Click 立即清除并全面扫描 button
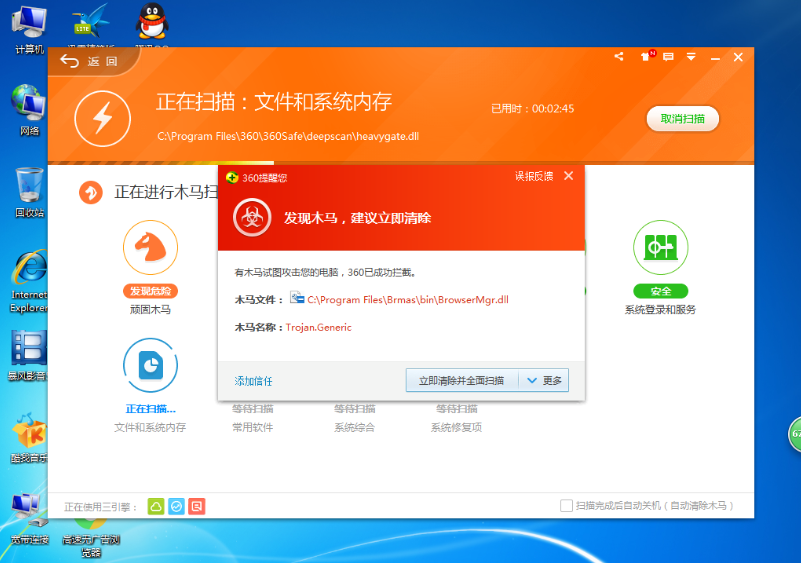This screenshot has height=563, width=801. (x=462, y=381)
